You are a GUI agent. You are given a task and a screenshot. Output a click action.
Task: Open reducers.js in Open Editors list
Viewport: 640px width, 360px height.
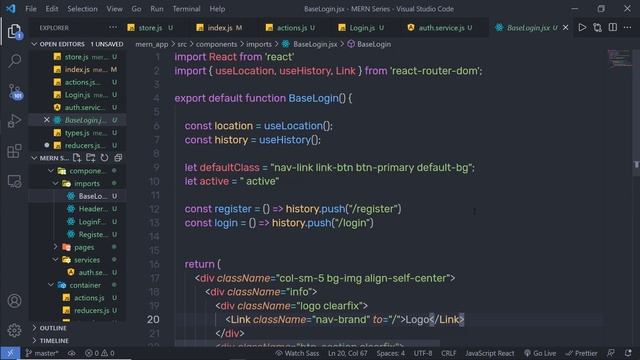pyautogui.click(x=77, y=145)
